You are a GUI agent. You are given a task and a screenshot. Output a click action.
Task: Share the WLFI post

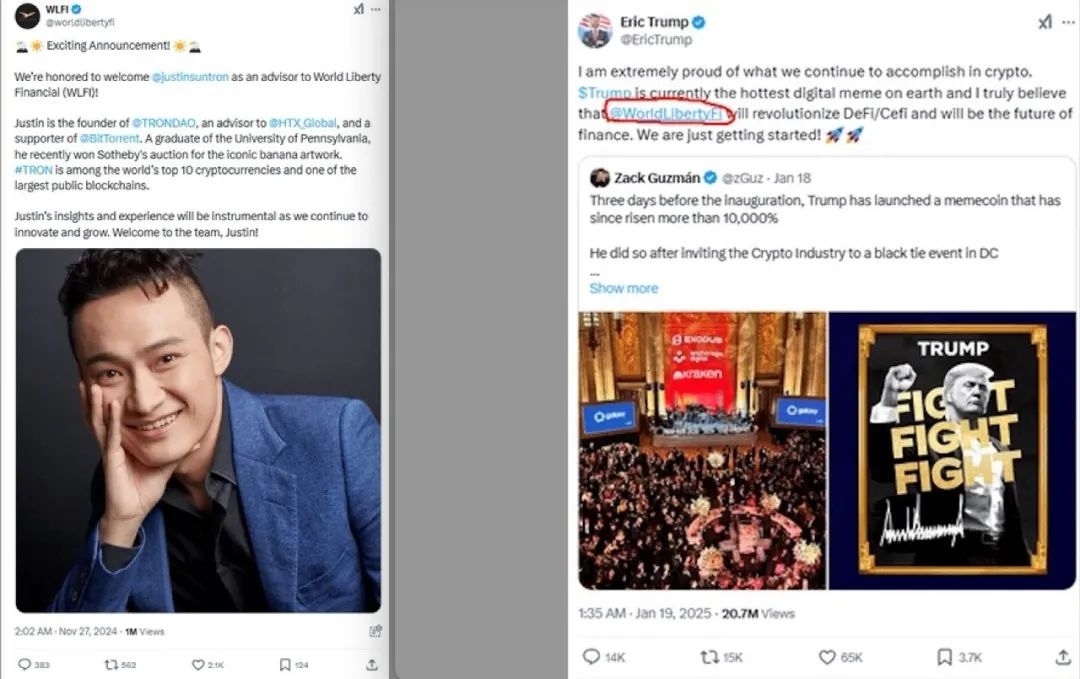(x=372, y=664)
